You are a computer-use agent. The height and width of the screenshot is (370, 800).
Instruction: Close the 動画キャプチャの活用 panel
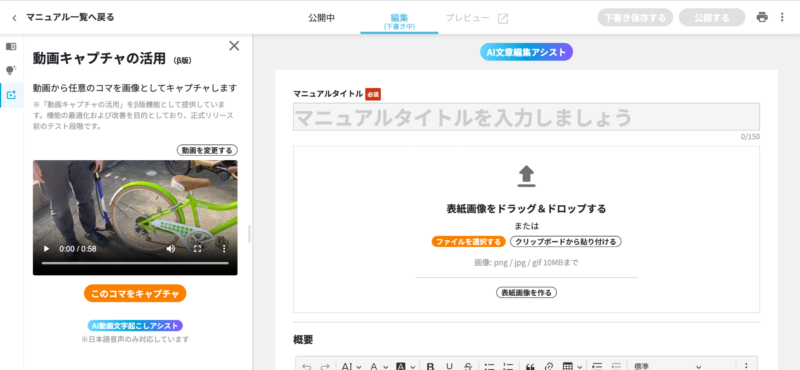234,46
